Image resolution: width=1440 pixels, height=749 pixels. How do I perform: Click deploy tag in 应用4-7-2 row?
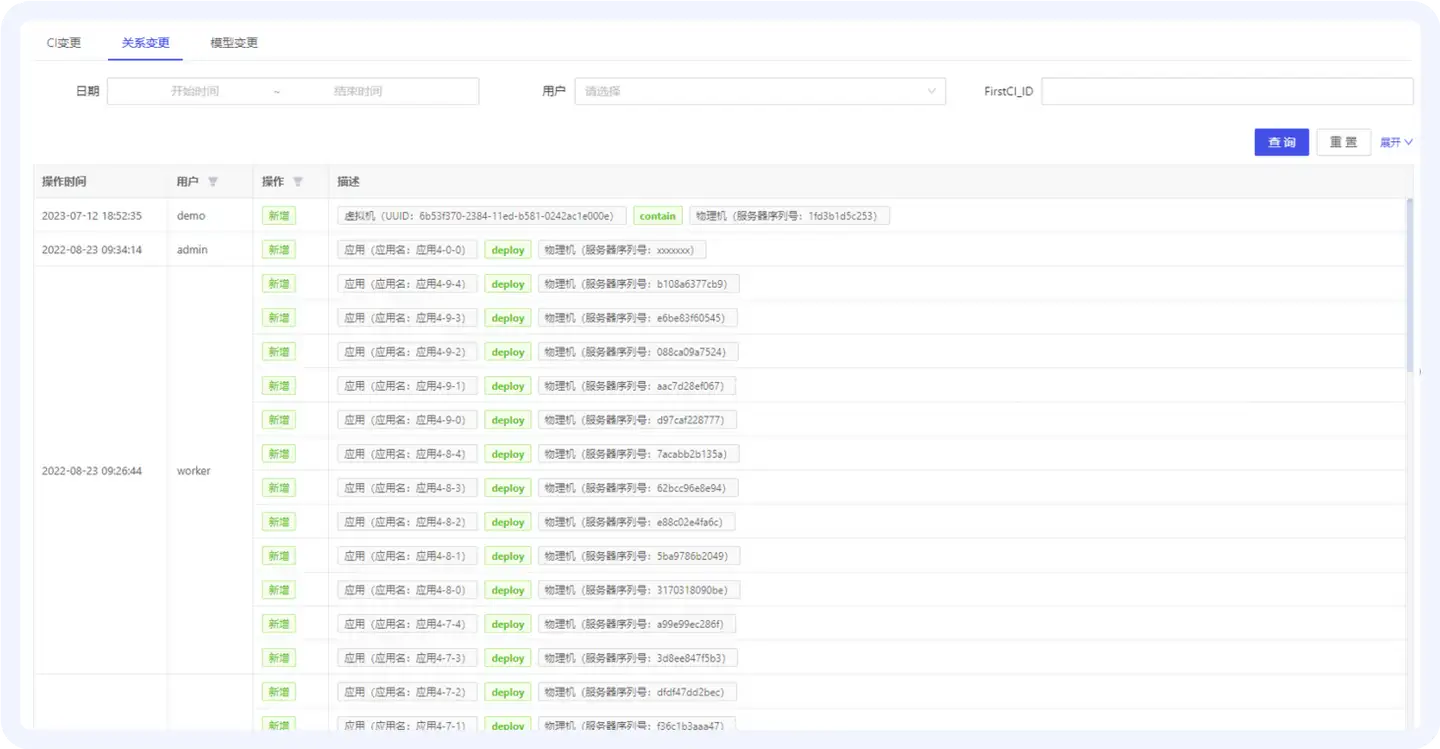(508, 692)
